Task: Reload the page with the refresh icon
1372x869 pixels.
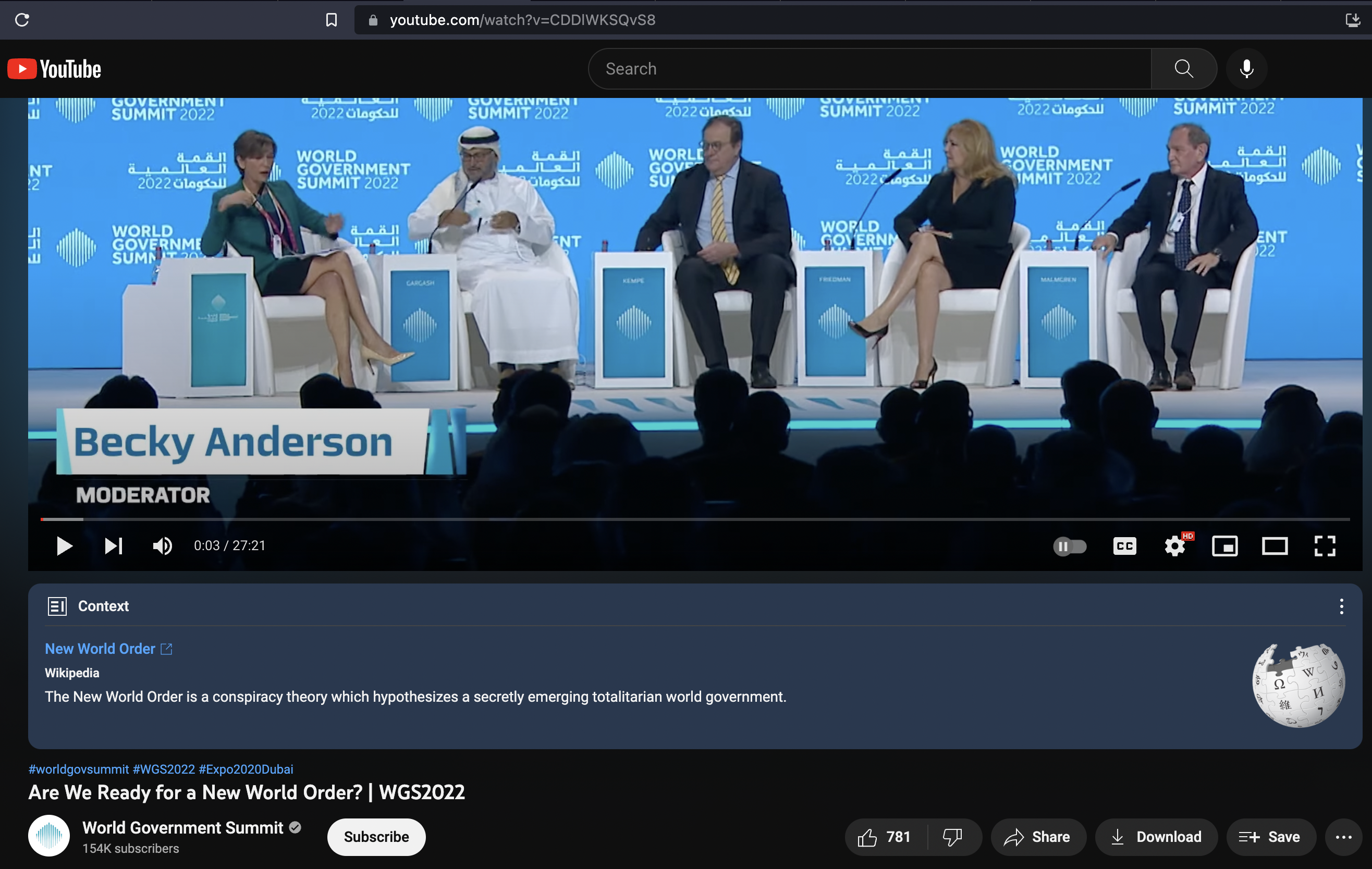Action: coord(22,20)
